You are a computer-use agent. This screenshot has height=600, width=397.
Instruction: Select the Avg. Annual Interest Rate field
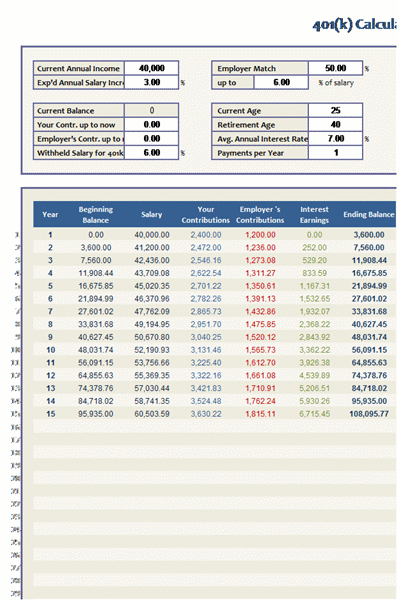coord(335,139)
